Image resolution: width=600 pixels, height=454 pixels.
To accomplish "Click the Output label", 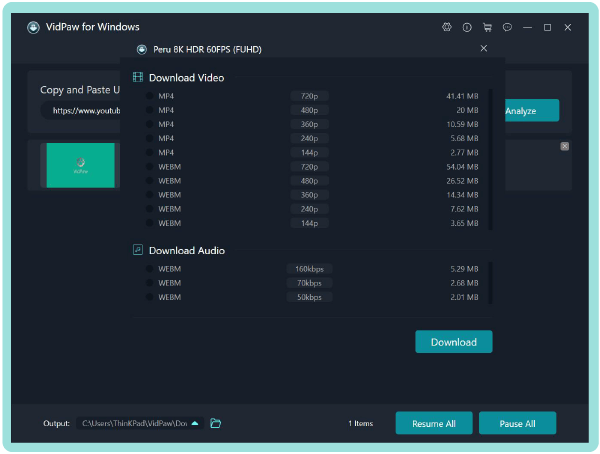I will click(56, 423).
